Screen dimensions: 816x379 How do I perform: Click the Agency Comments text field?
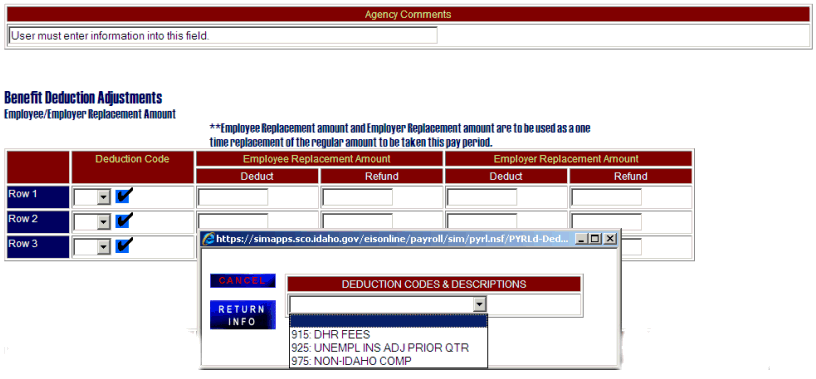223,36
